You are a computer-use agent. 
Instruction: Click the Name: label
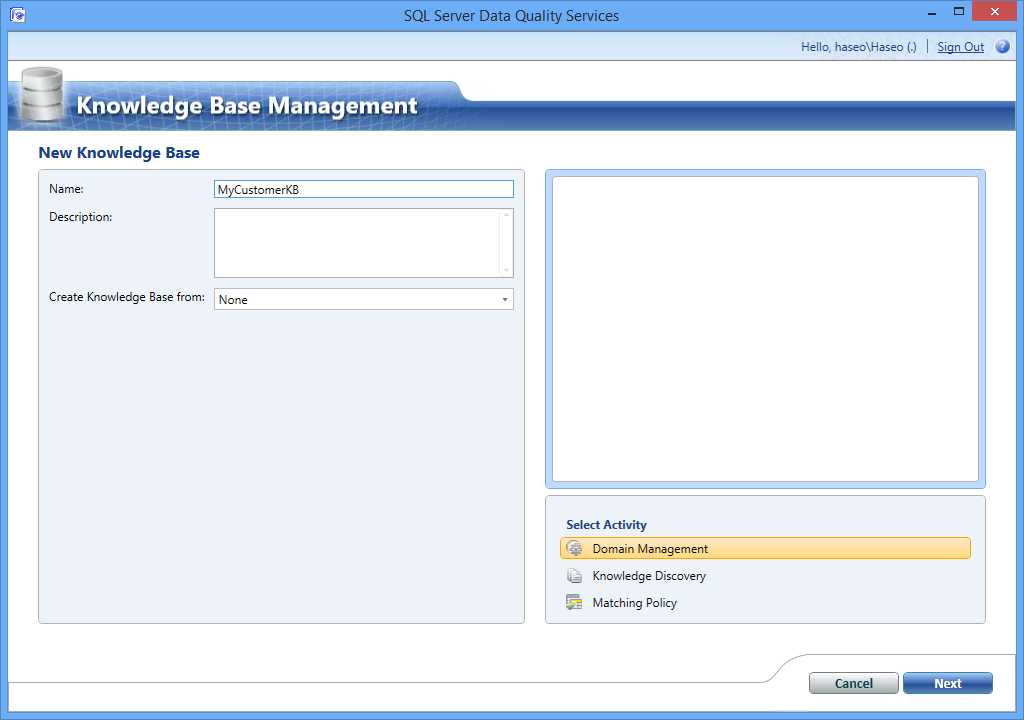pos(66,189)
